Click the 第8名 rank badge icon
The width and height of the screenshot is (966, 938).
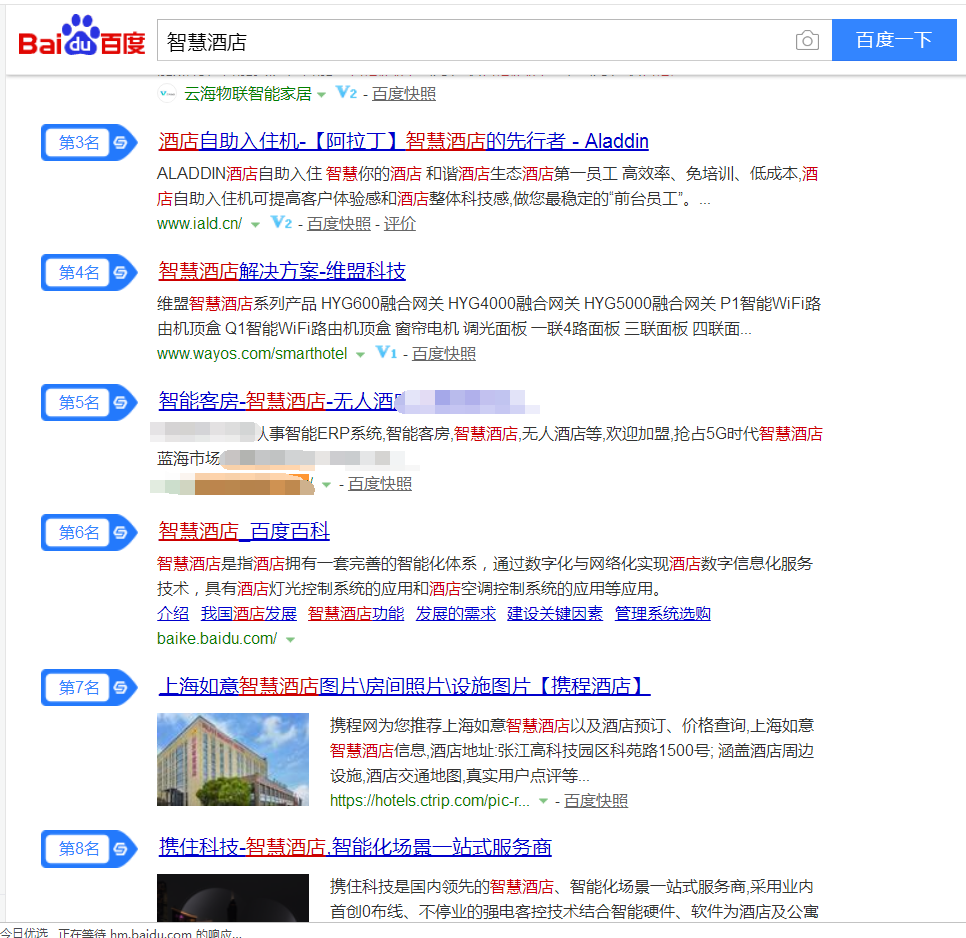pyautogui.click(x=89, y=849)
